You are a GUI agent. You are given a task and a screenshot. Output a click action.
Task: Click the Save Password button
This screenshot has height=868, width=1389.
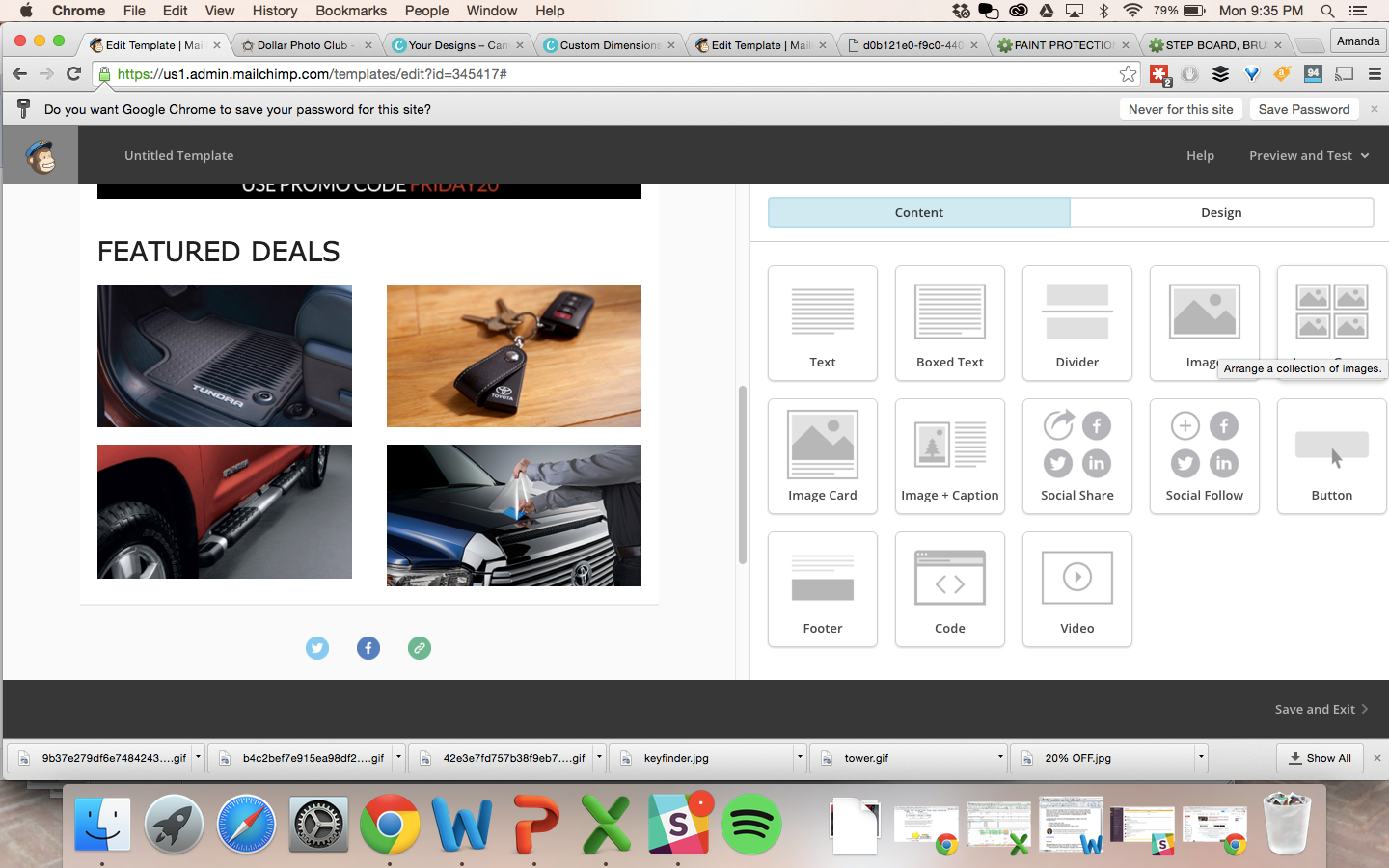1303,109
